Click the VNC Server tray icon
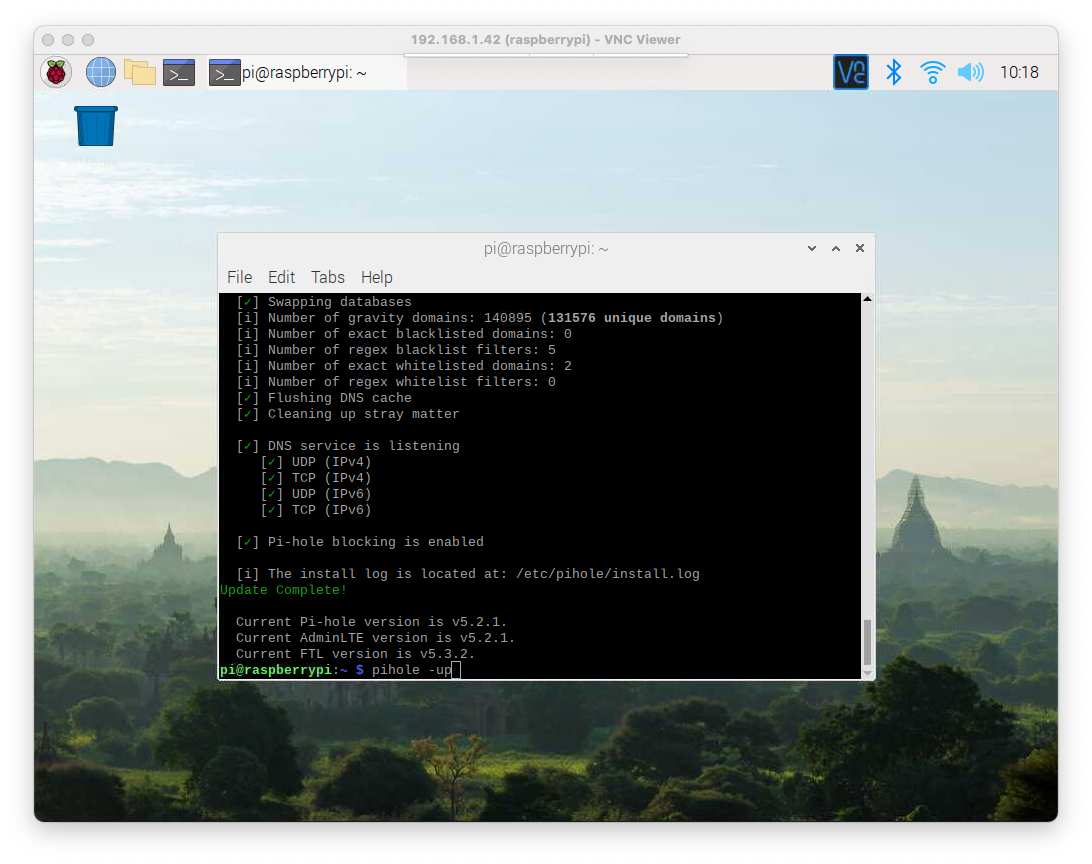The image size is (1092, 864). (x=851, y=72)
